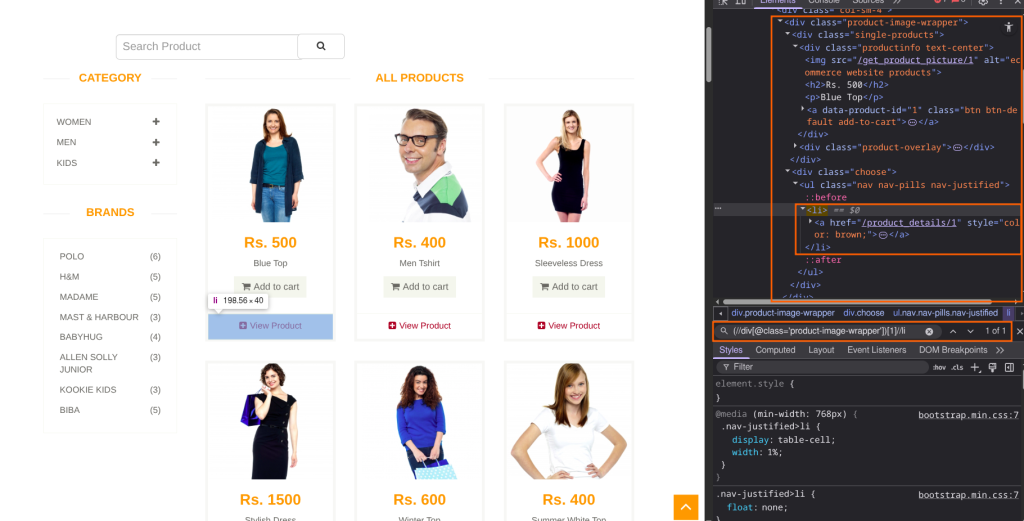Switch to the Computed tab
The width and height of the screenshot is (1024, 521).
tap(775, 350)
